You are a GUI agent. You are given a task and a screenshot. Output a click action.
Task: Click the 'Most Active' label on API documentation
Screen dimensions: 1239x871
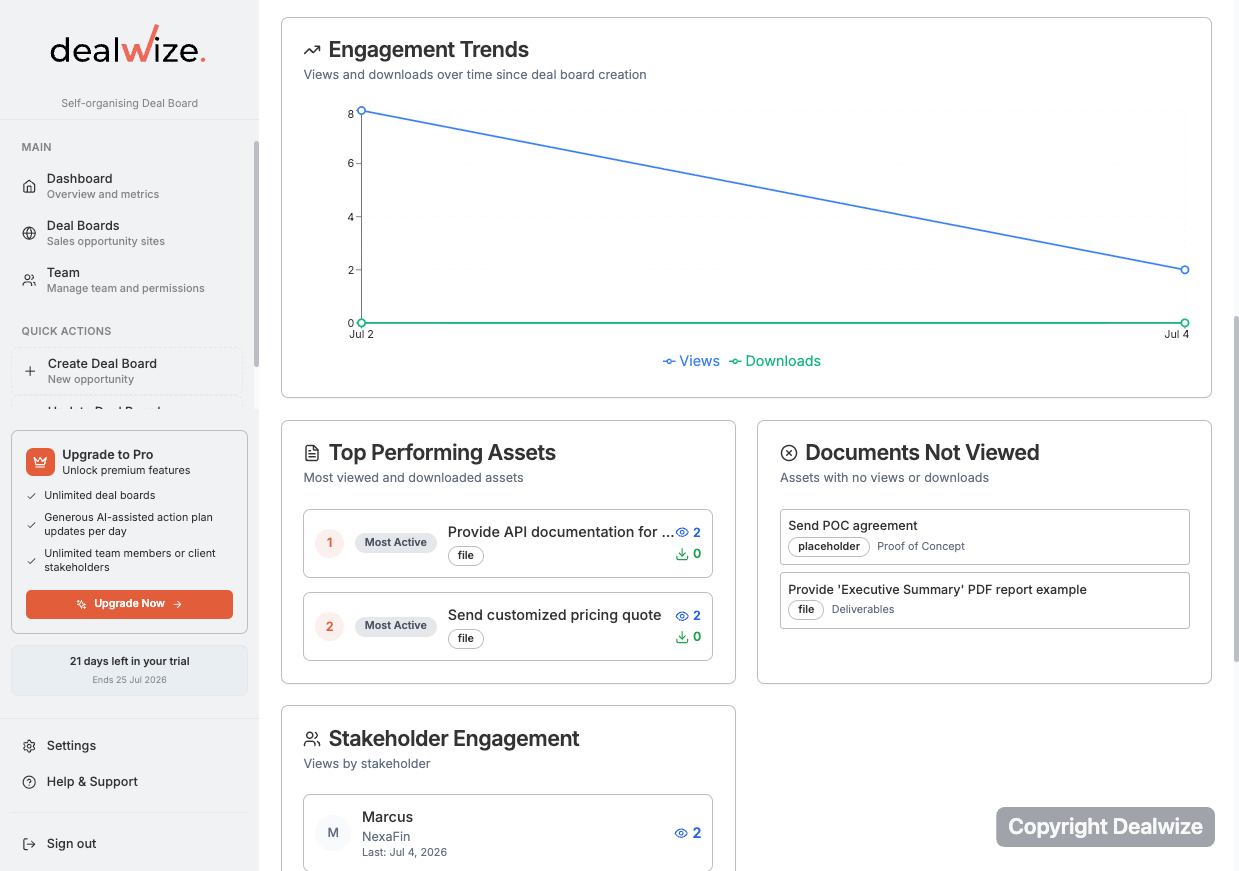pyautogui.click(x=396, y=543)
